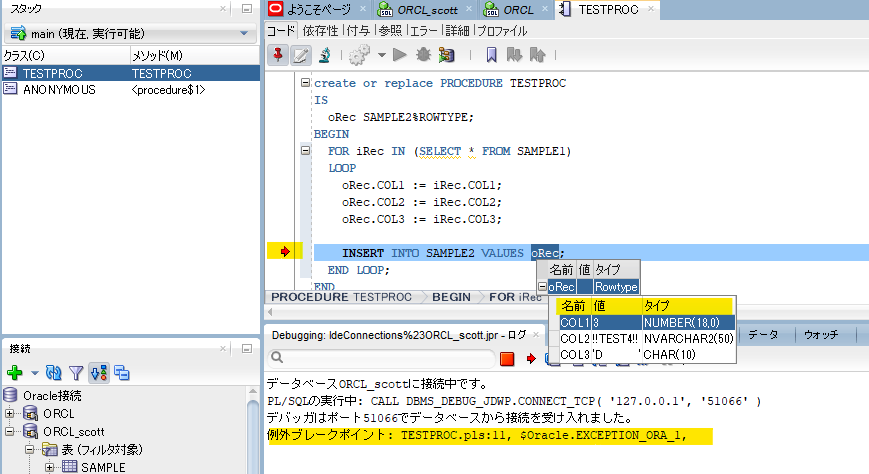
Task: Expand the ORCL connection tree node
Action: 11,413
